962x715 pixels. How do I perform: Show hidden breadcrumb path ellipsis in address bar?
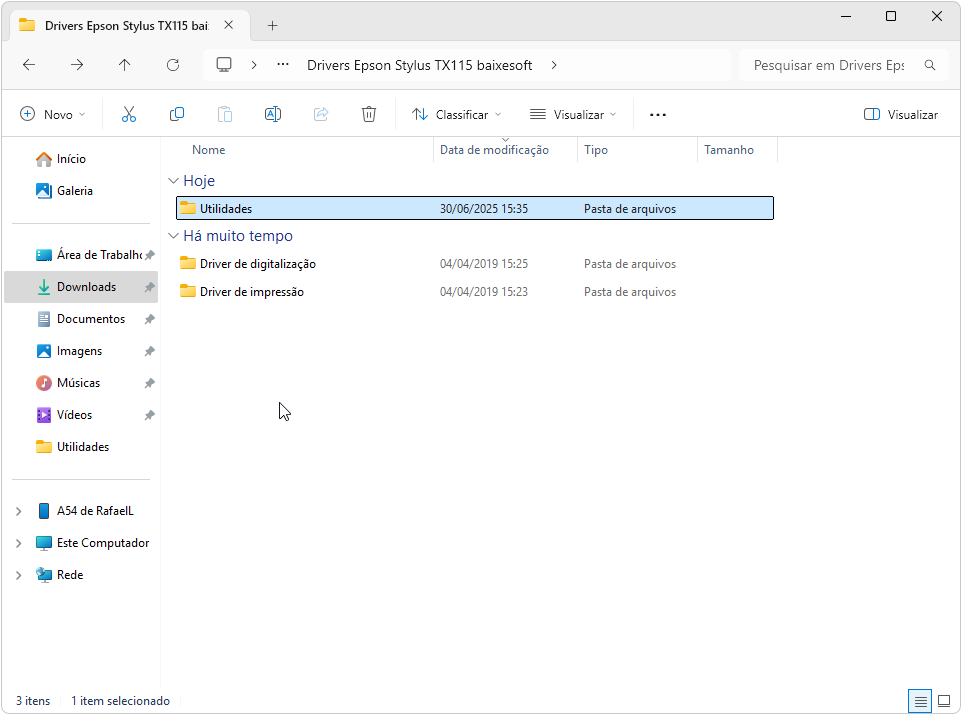coord(283,64)
